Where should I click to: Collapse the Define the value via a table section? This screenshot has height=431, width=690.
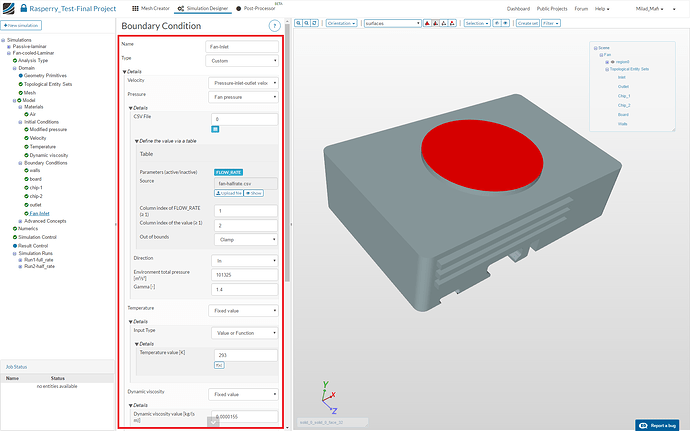click(137, 141)
